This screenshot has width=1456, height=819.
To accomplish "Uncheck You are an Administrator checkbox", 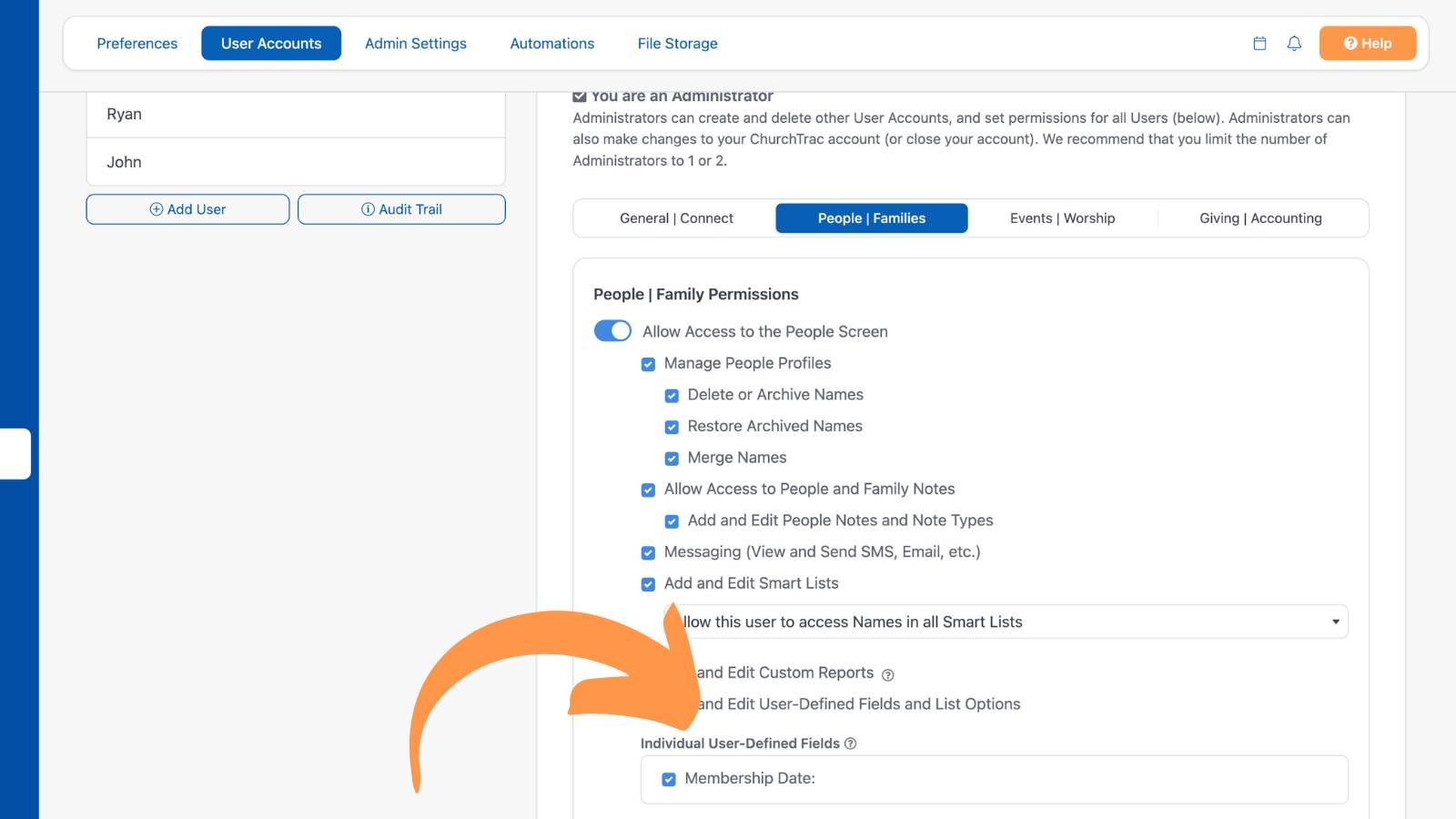I will (580, 96).
